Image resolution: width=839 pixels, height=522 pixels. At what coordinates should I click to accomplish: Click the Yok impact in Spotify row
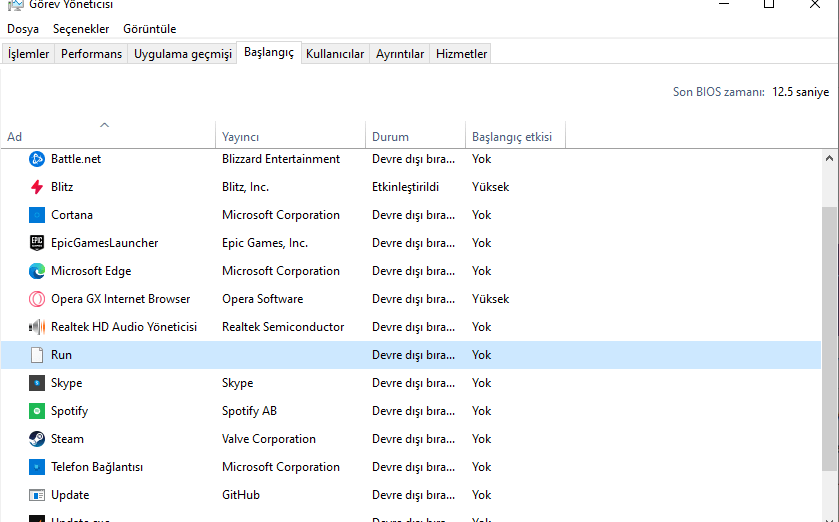tap(482, 411)
